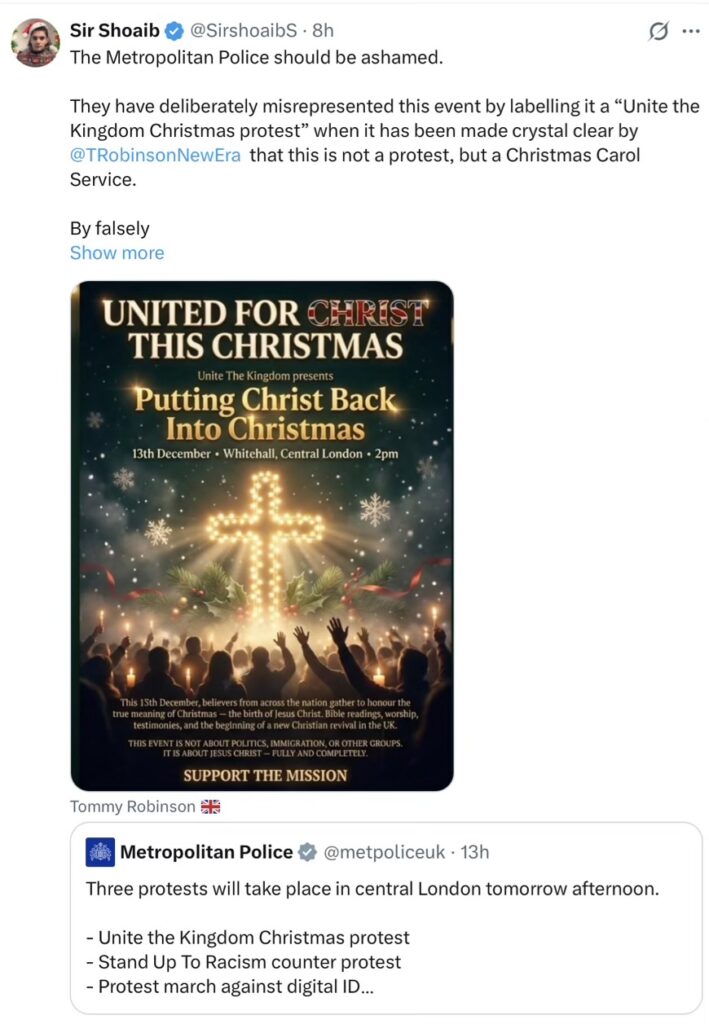Click the text 'should be ashamed' in the post
This screenshot has height=1024, width=709.
368,57
